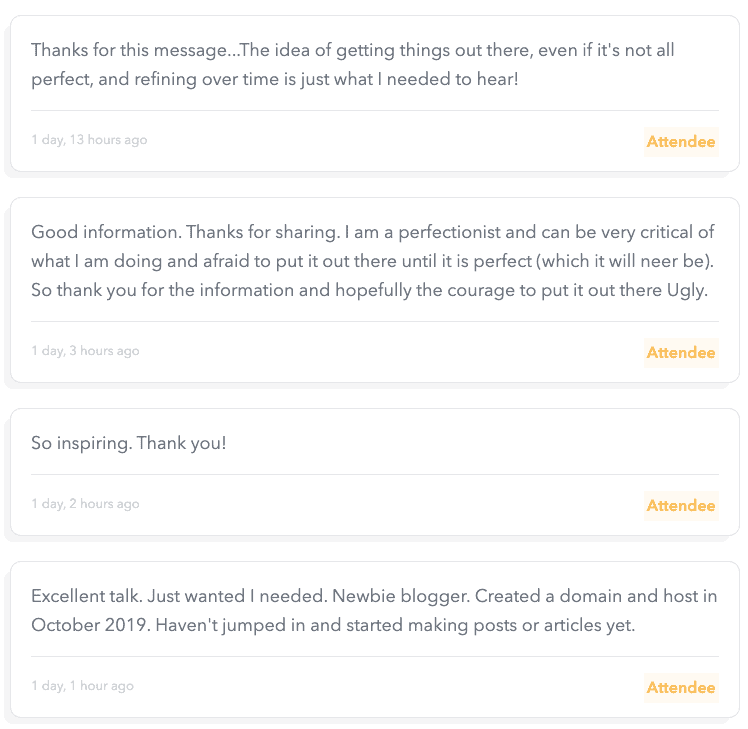The width and height of the screenshot is (748, 729).
Task: Click the '1 day, 2 hours ago' timestamp
Action: click(x=85, y=504)
